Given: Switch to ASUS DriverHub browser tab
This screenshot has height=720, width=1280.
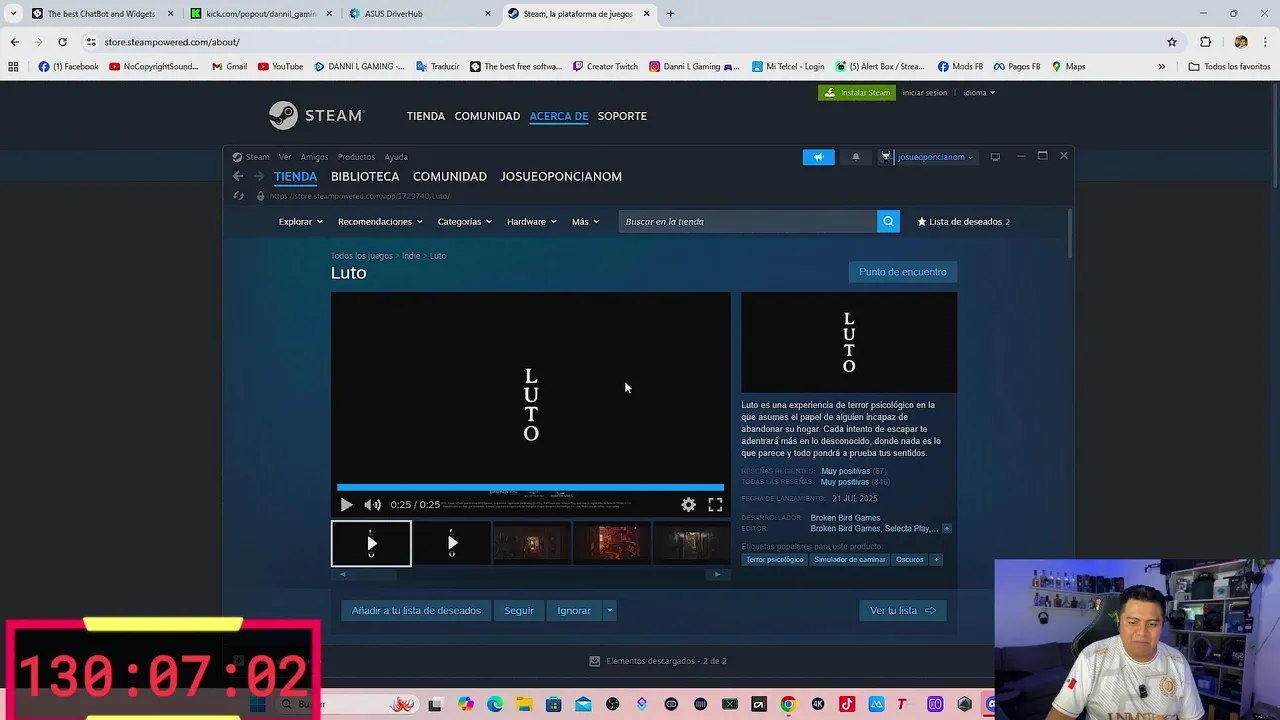Looking at the screenshot, I should (420, 14).
